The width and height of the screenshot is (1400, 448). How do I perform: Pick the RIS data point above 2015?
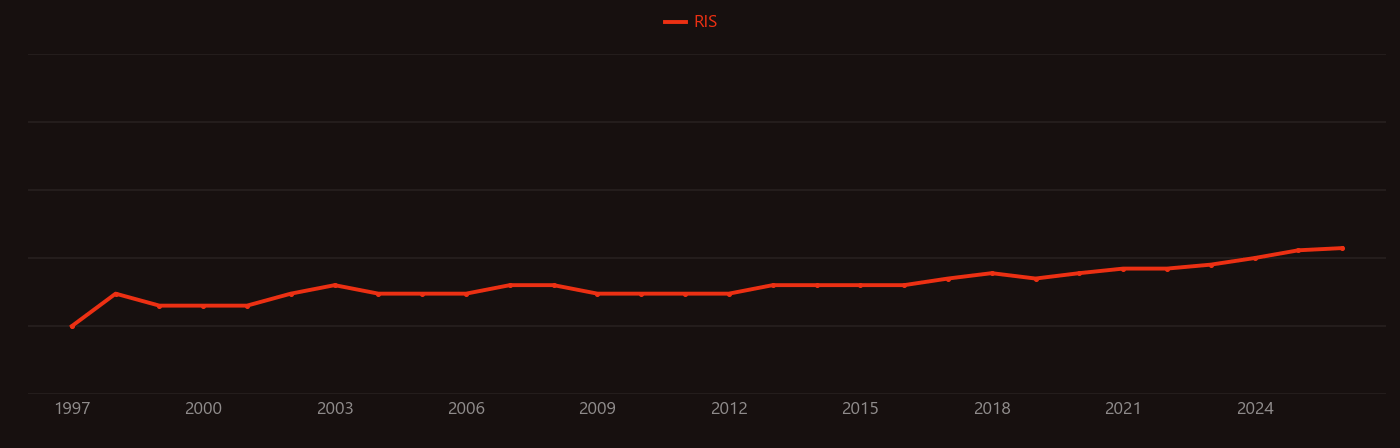pos(860,285)
